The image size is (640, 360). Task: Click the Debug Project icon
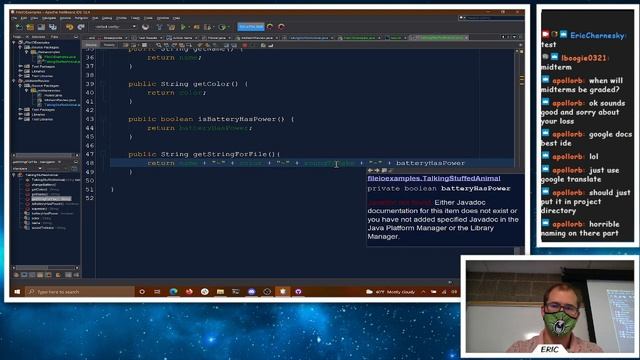click(x=196, y=27)
